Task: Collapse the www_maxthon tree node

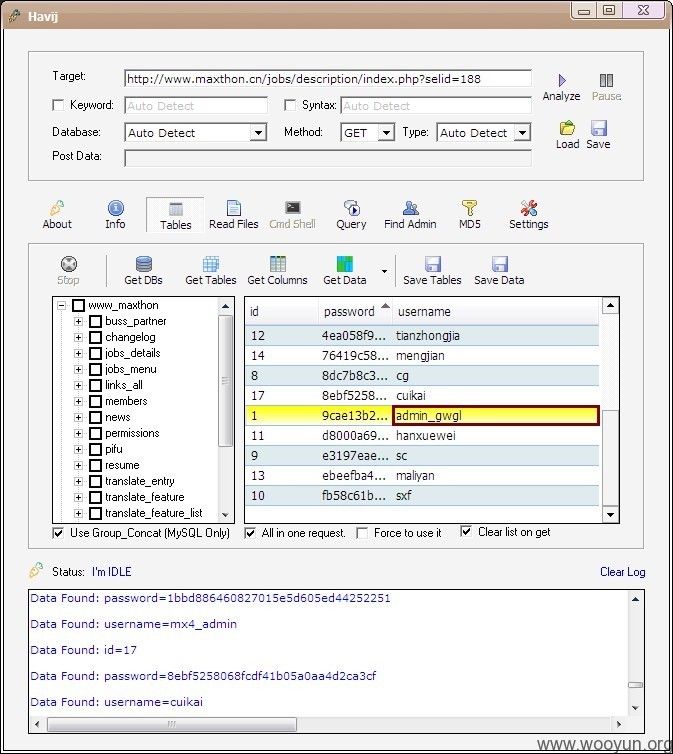Action: coord(61,305)
